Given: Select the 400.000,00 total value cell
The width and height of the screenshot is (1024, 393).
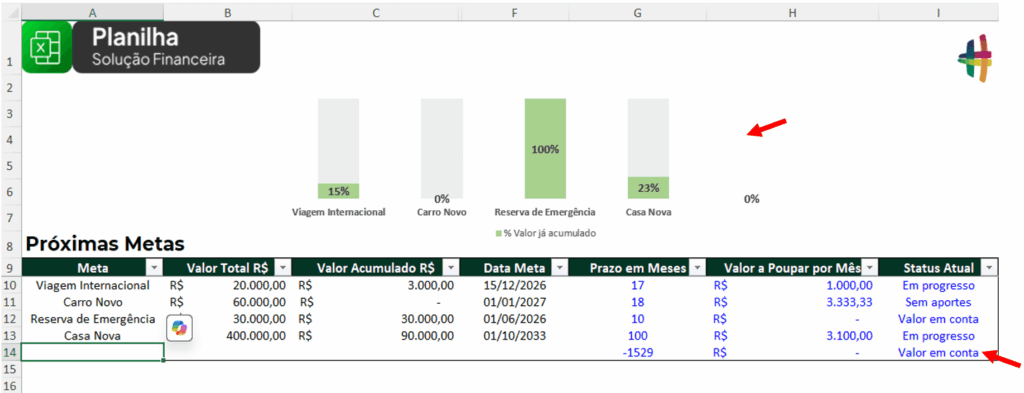Looking at the screenshot, I should (x=227, y=336).
